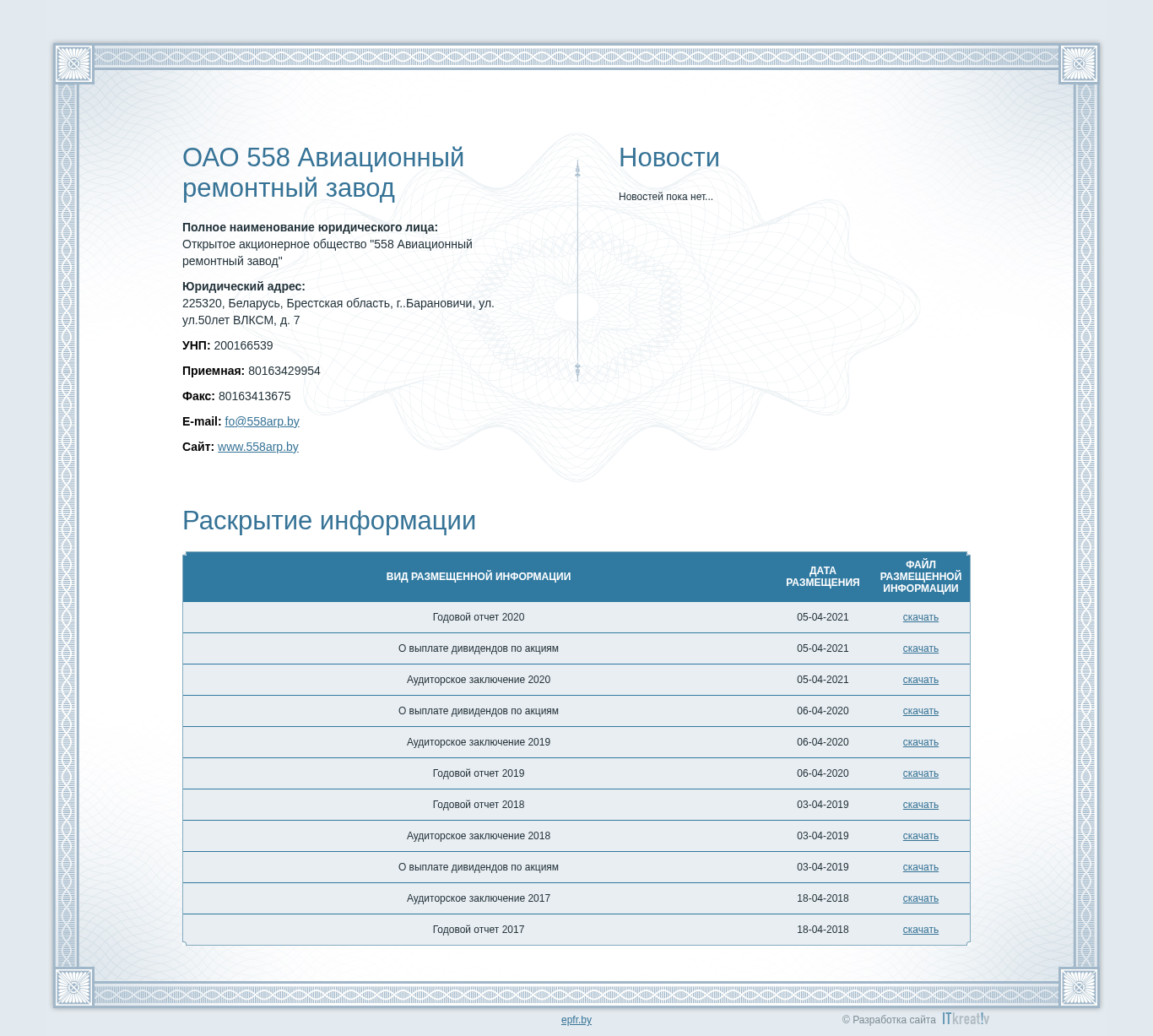Download О выплате дивидендов dated 06-04-2020
This screenshot has height=1036, width=1153.
pos(920,711)
